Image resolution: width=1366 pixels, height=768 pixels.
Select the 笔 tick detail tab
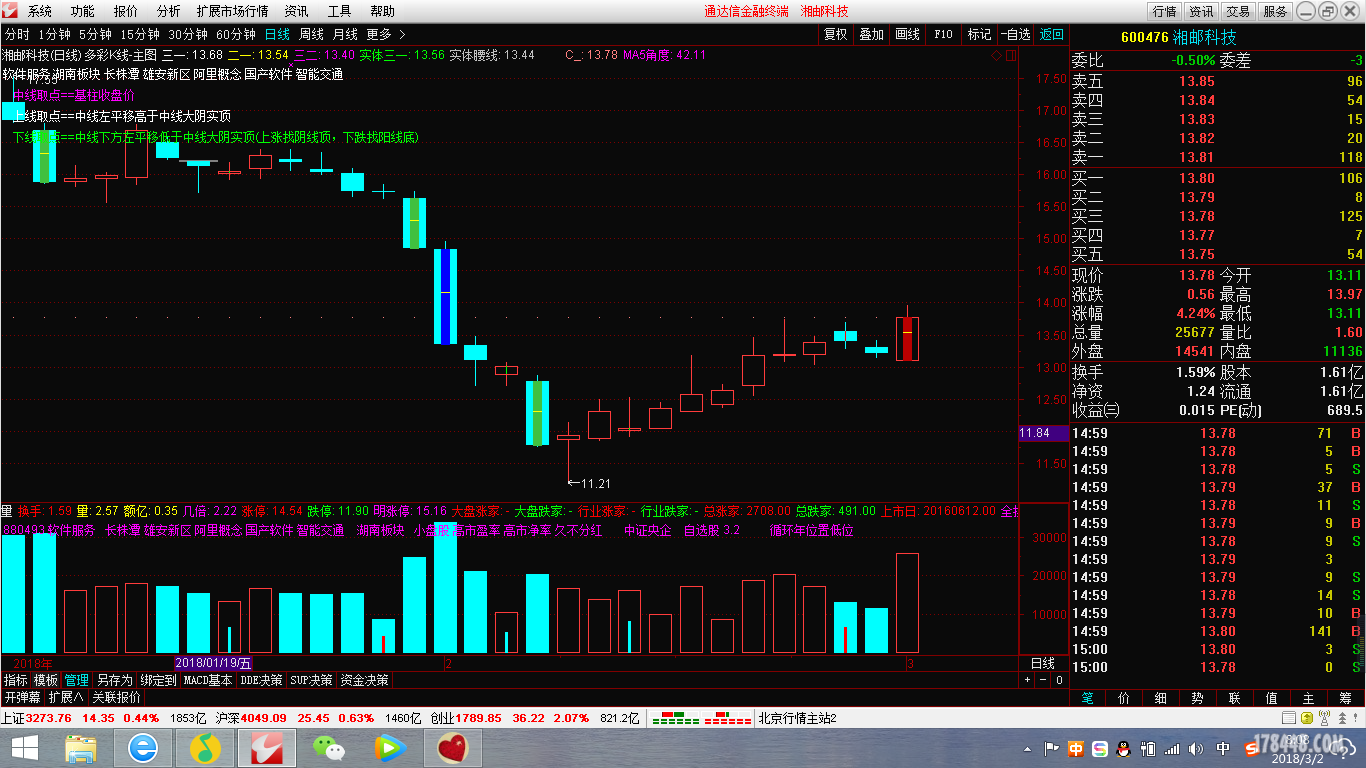click(x=1087, y=698)
